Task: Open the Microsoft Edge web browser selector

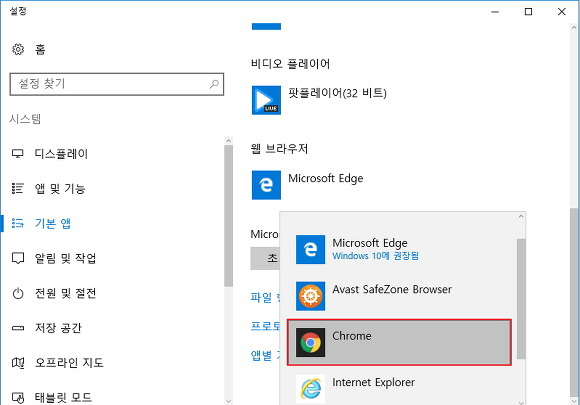Action: pyautogui.click(x=326, y=178)
